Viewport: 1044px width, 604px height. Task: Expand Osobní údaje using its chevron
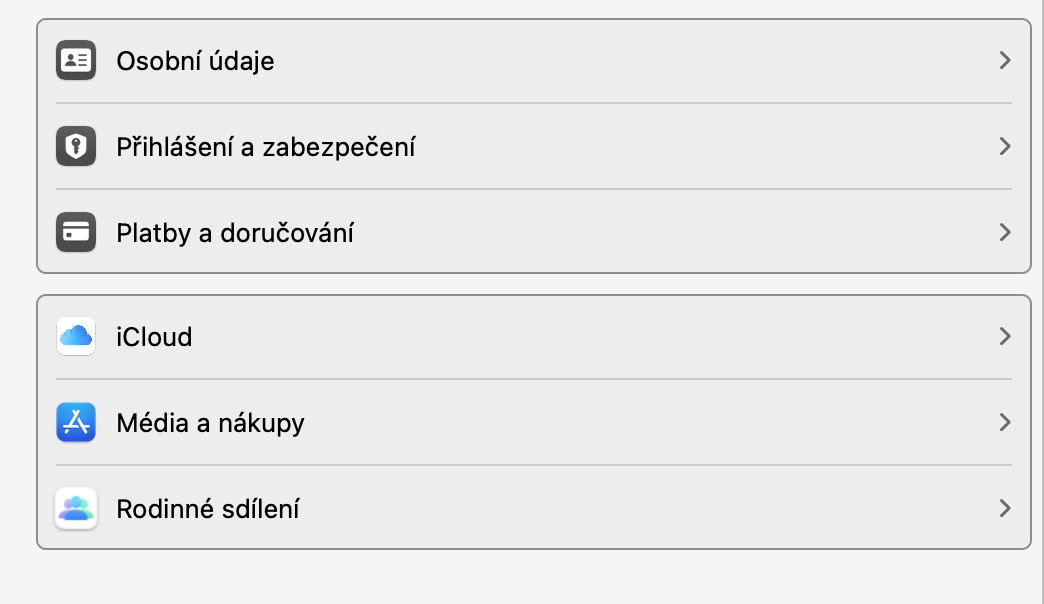[x=1005, y=61]
